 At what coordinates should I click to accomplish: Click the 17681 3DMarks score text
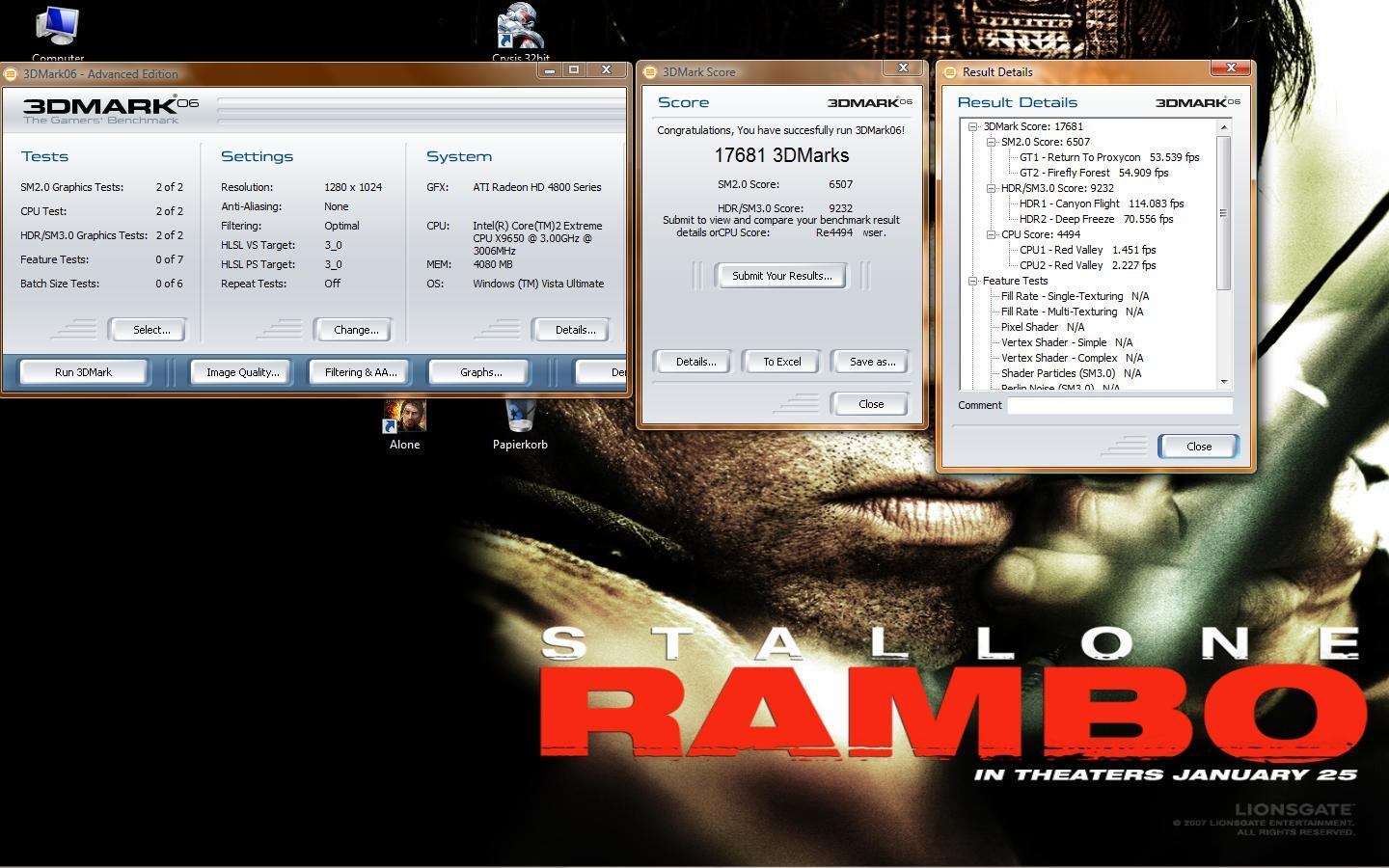pos(781,156)
